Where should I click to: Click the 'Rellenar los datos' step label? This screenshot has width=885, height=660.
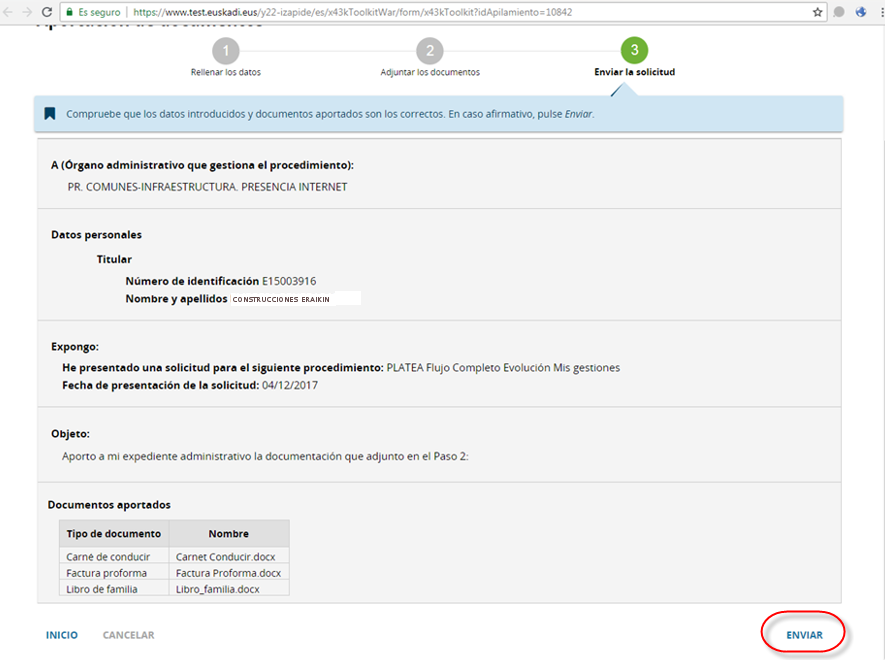pyautogui.click(x=226, y=73)
